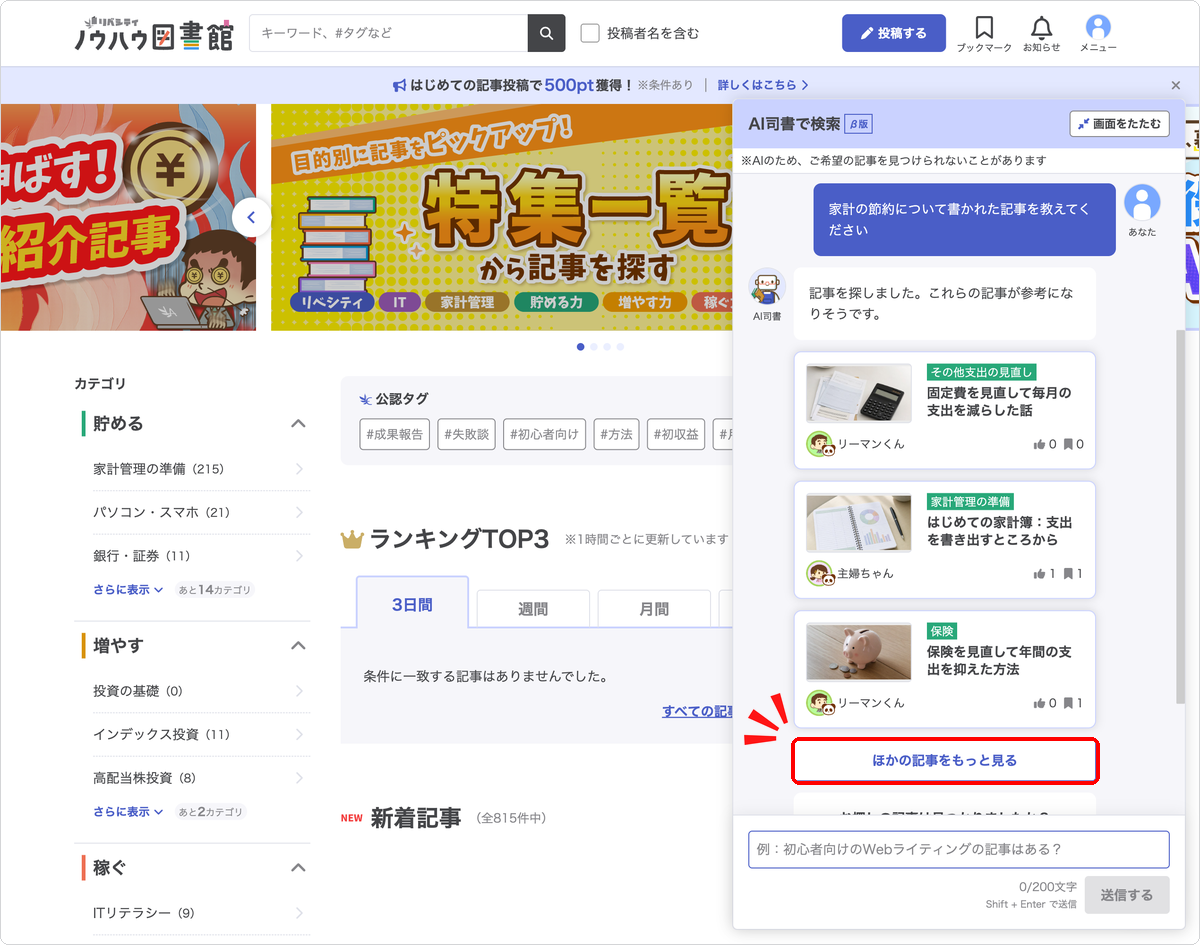Click the ノウハウ図書館 site logo
Screen dimensions: 1200x945
[x=154, y=33]
